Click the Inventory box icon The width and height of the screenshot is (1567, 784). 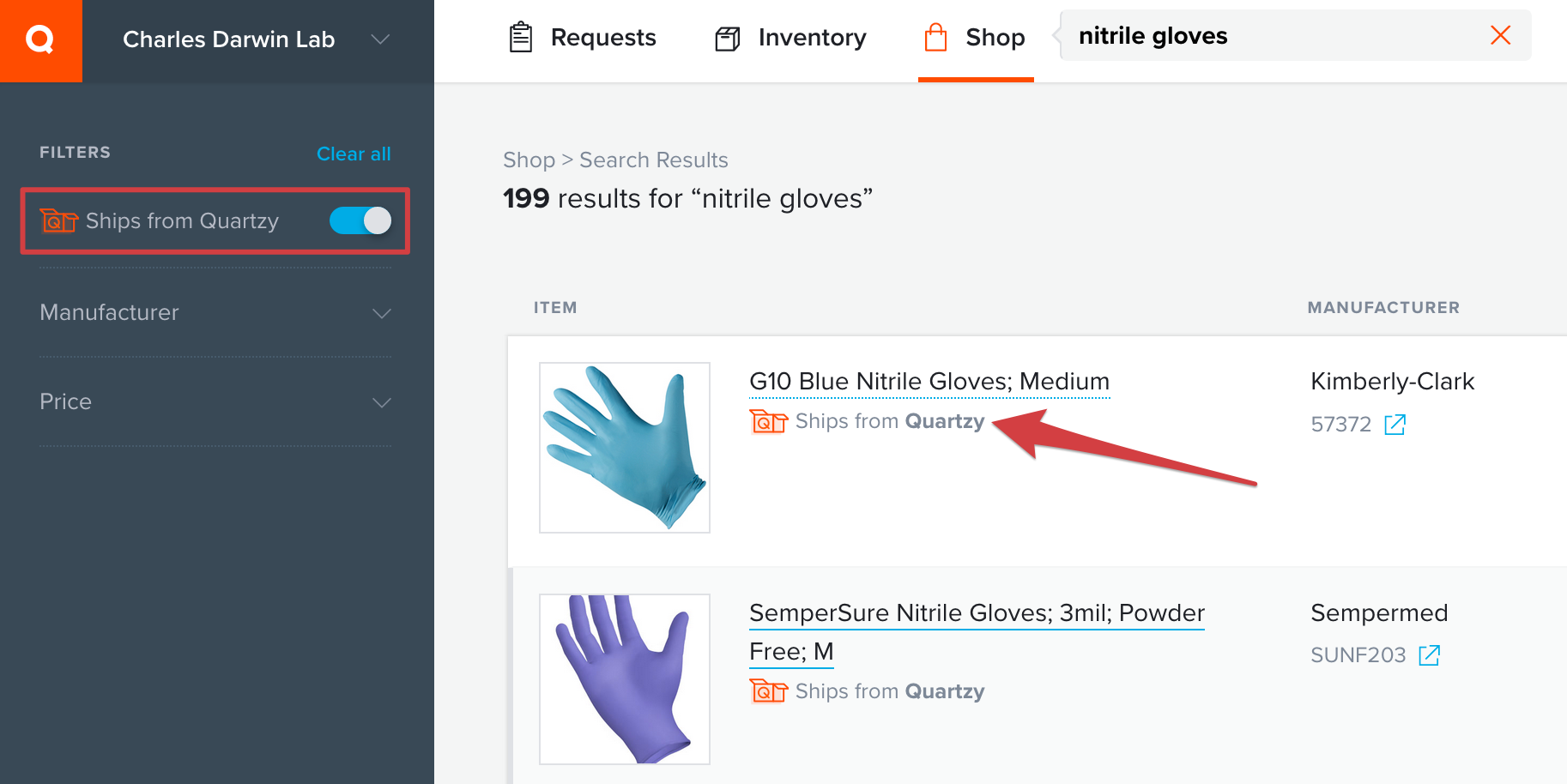click(728, 39)
